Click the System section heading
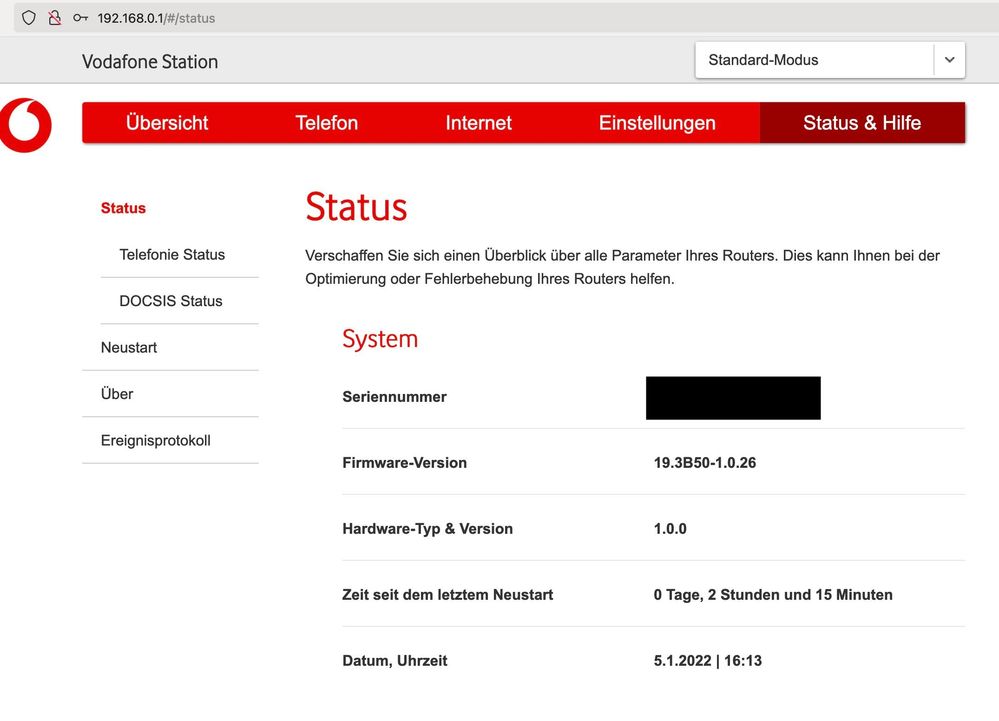 click(x=380, y=339)
